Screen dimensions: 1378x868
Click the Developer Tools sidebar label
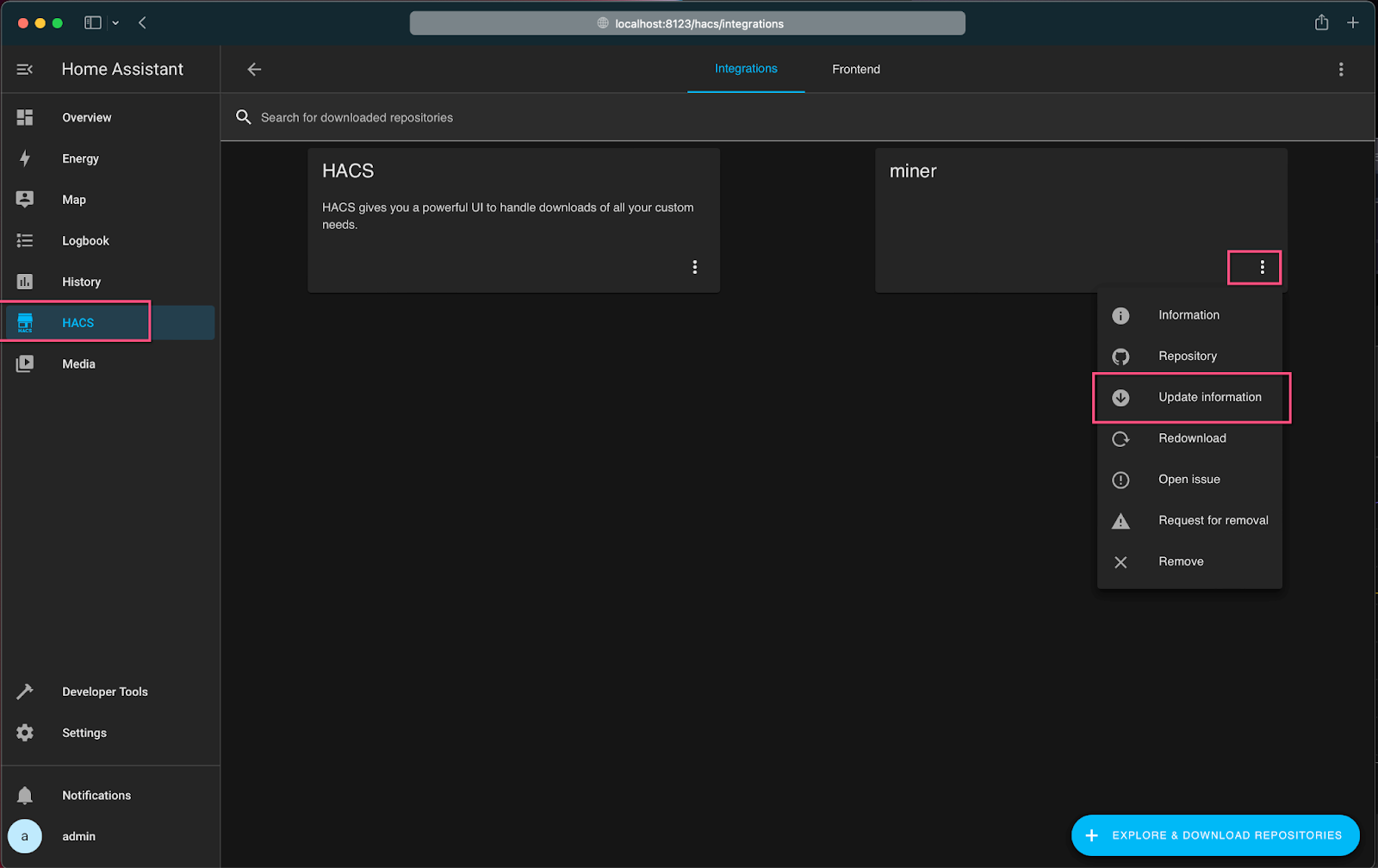pos(105,691)
